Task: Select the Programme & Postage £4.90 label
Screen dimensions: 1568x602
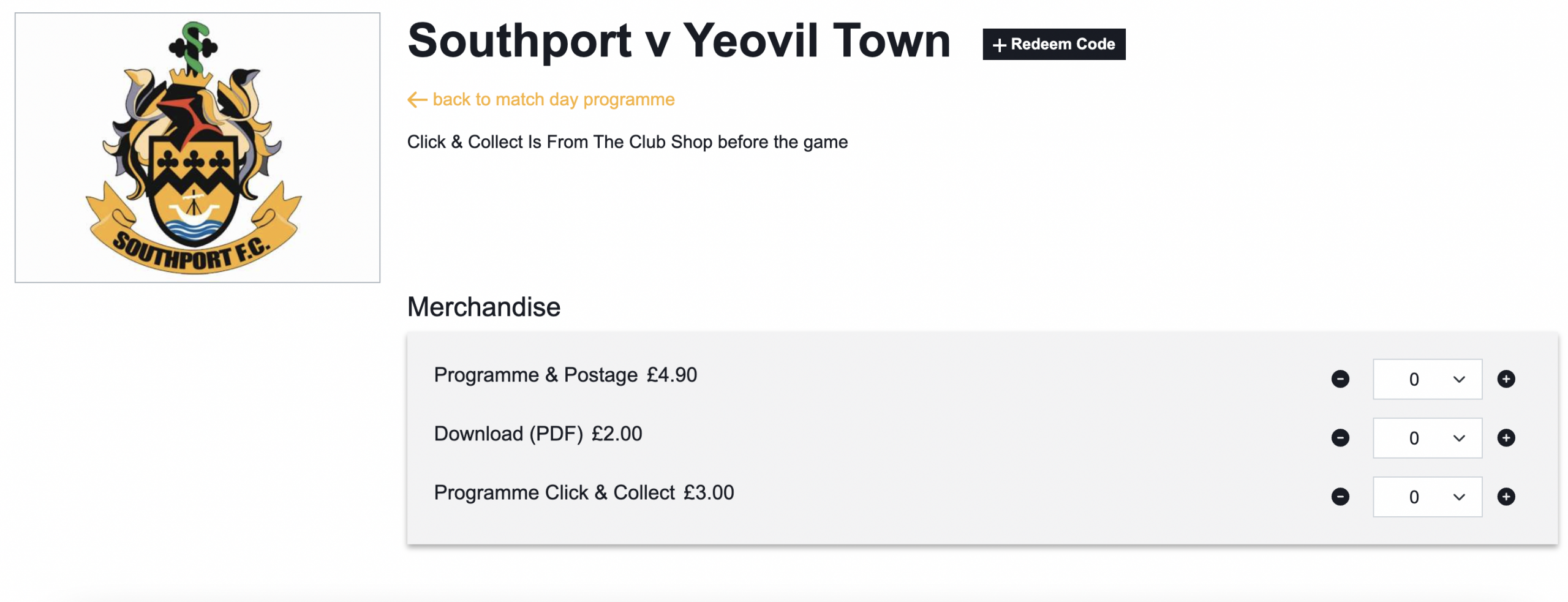Action: 565,375
